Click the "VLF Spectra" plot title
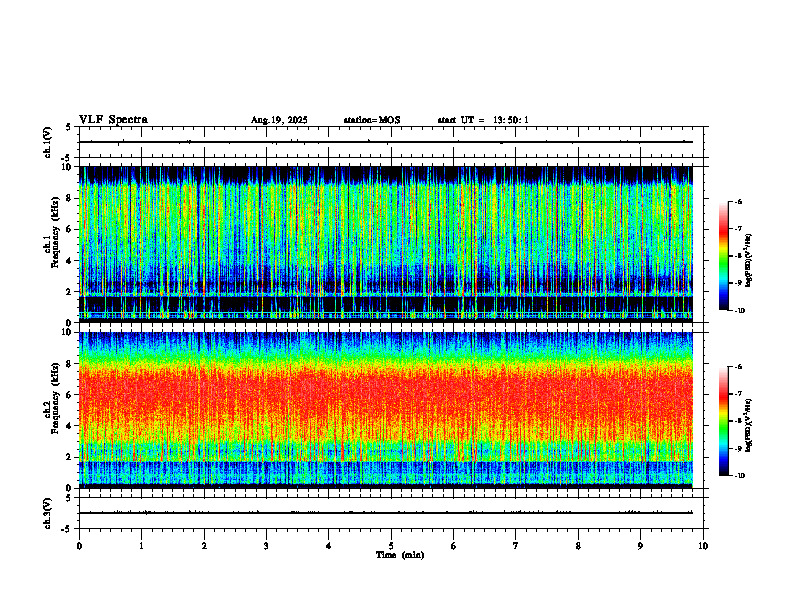792x612 pixels. pyautogui.click(x=113, y=120)
